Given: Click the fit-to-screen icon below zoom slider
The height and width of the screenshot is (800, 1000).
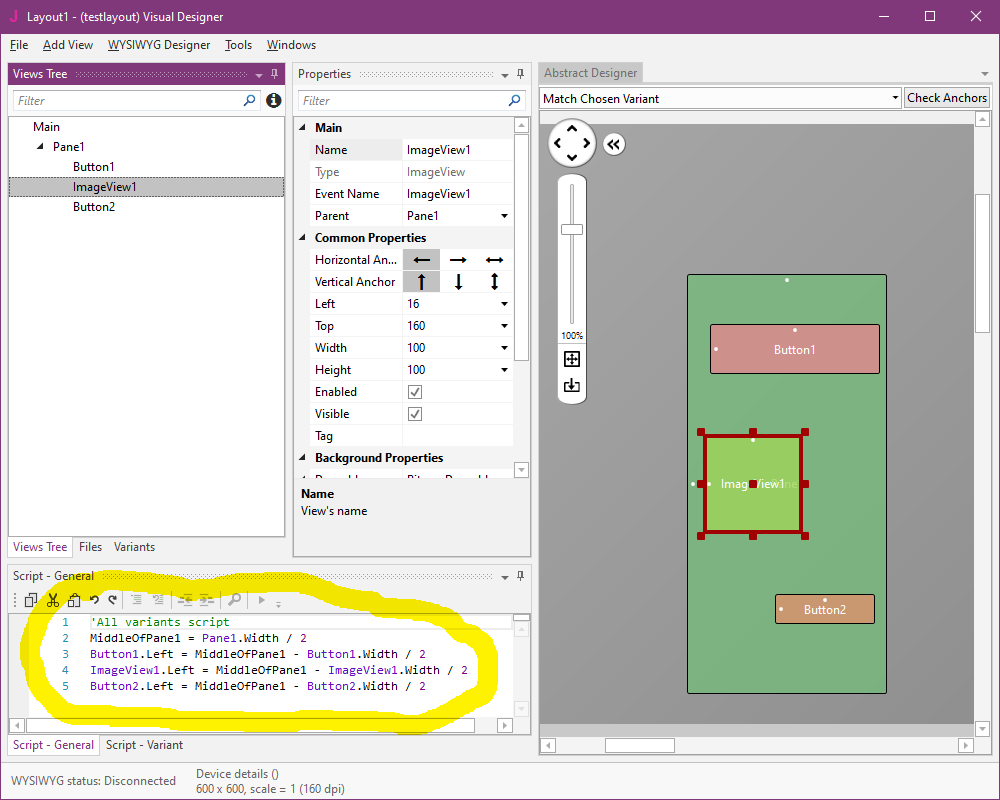Looking at the screenshot, I should pos(572,359).
